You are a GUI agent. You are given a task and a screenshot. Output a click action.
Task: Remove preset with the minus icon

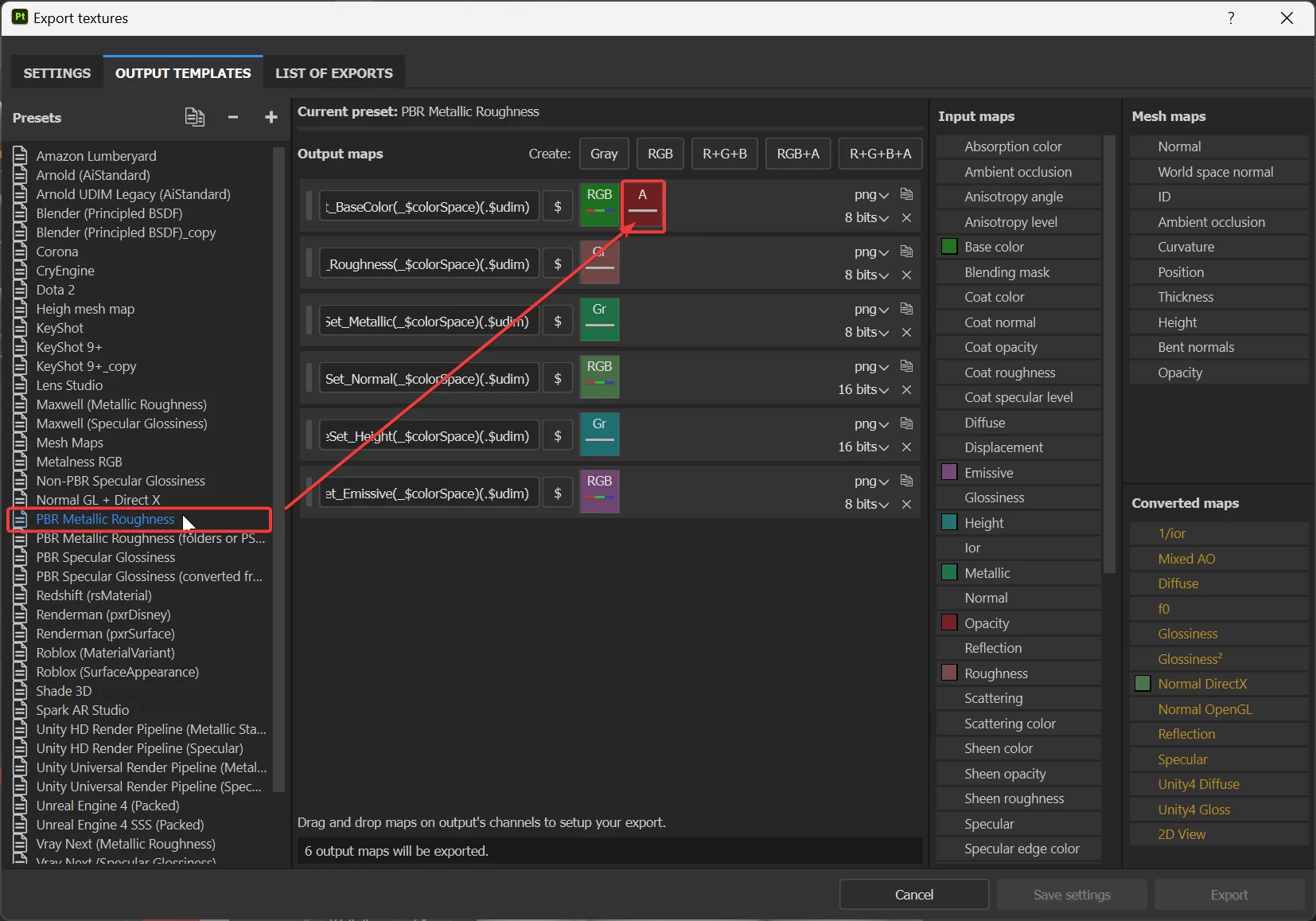click(233, 117)
